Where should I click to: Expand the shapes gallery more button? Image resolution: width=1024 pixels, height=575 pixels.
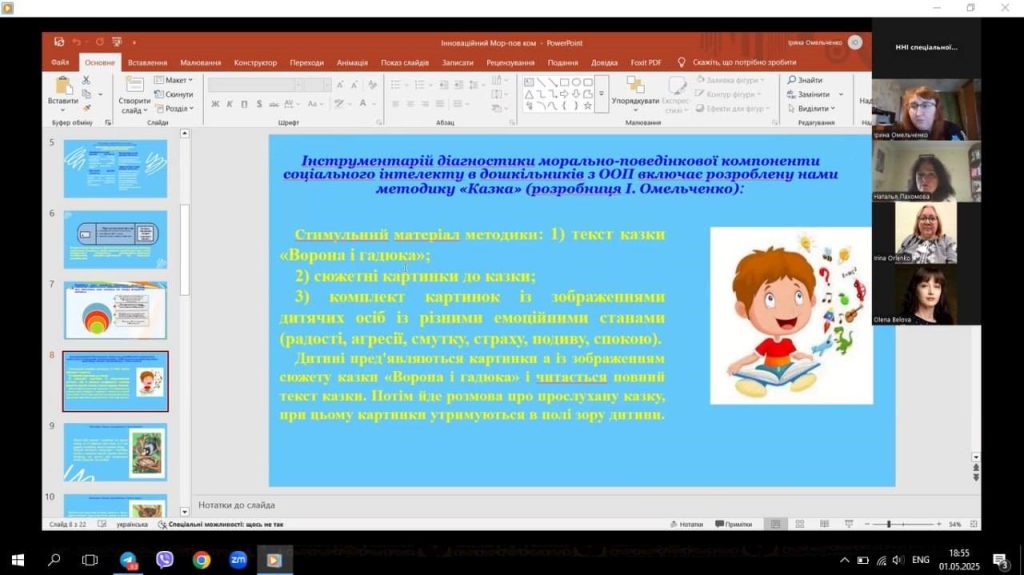601,95
